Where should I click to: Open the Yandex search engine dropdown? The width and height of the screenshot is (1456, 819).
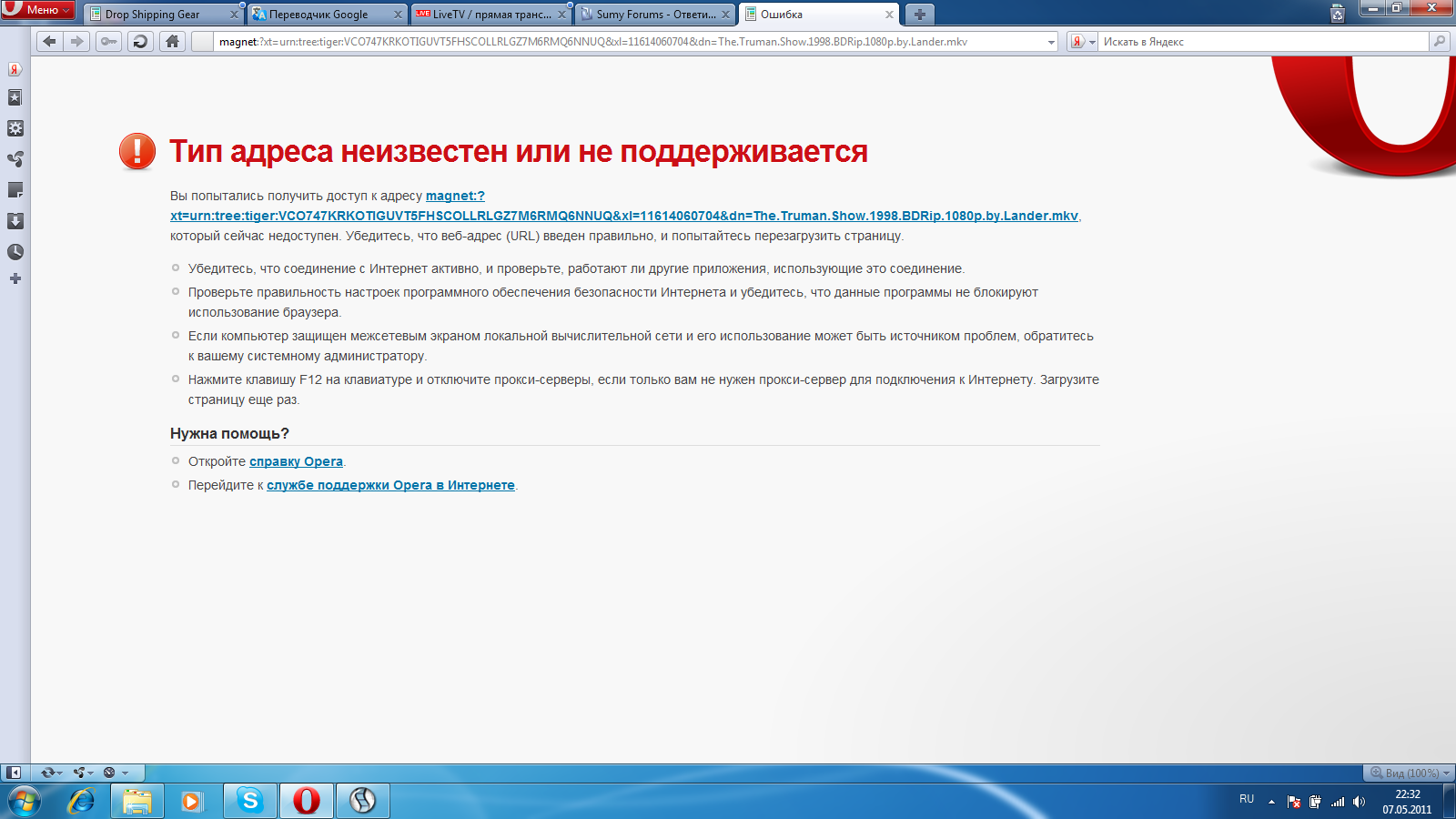(1082, 42)
